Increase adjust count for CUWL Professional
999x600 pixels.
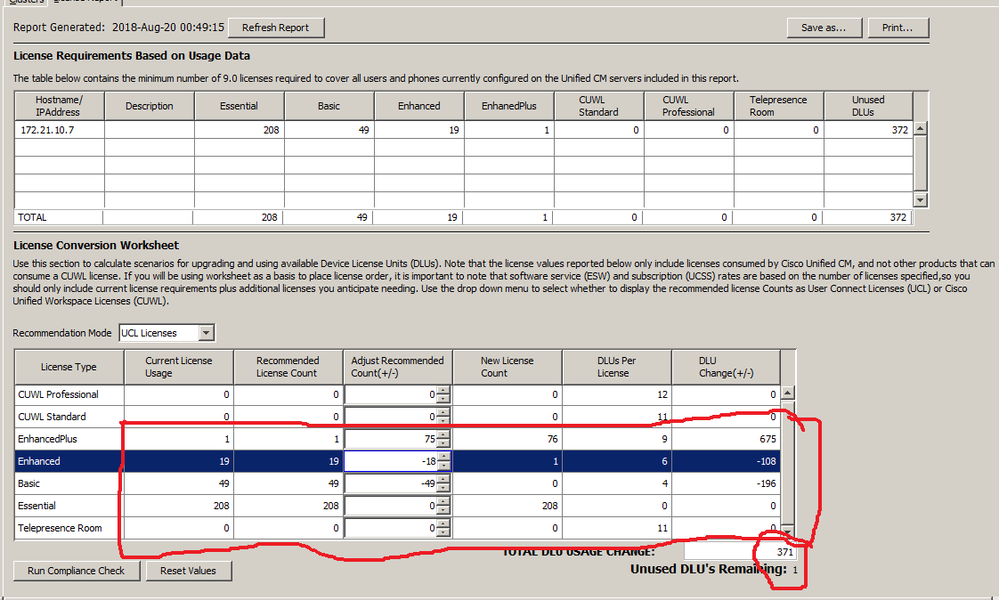point(443,390)
